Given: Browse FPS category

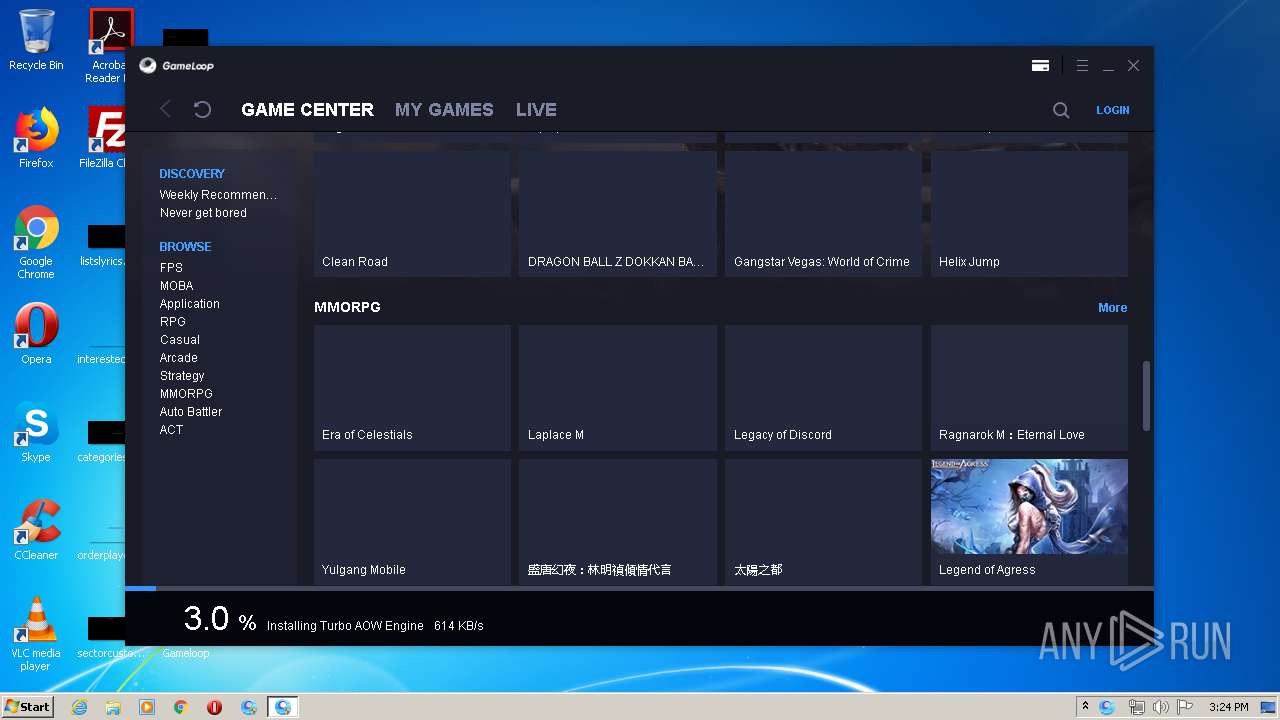Looking at the screenshot, I should (171, 268).
